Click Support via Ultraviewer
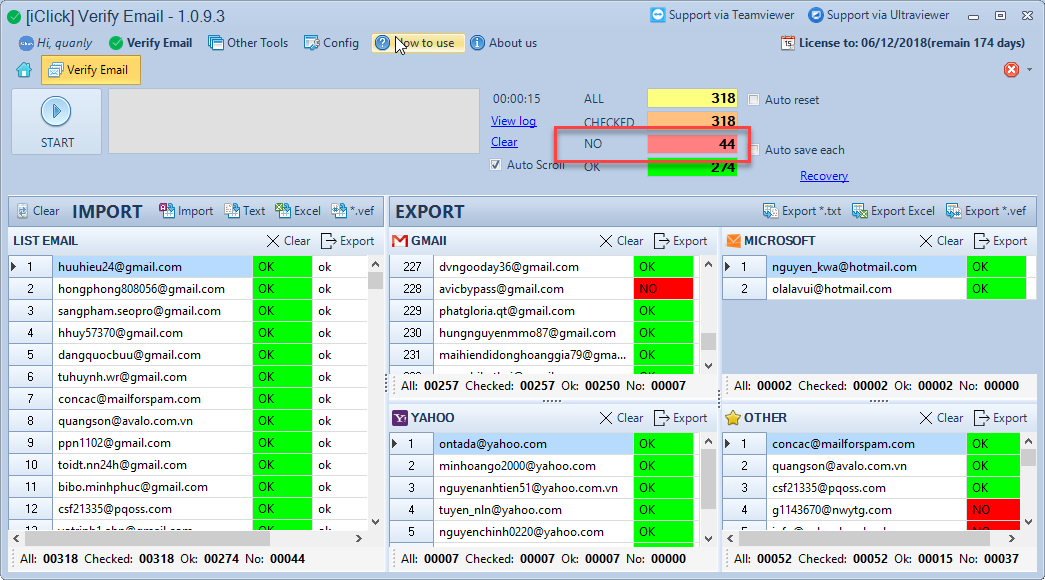Image resolution: width=1045 pixels, height=580 pixels. tap(878, 15)
